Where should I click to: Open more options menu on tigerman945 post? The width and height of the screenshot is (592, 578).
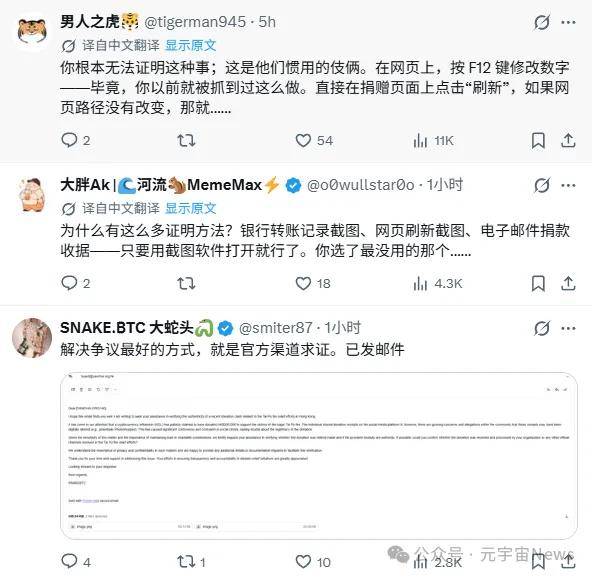(568, 22)
